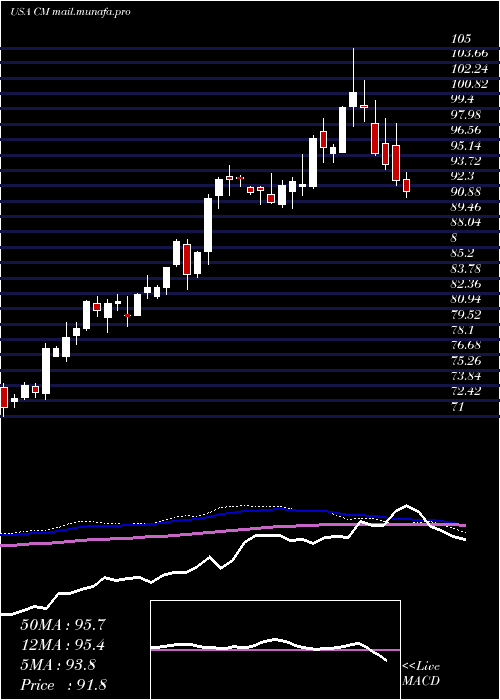Click the 79.52 price axis label
The height and width of the screenshot is (700, 500).
click(x=466, y=314)
